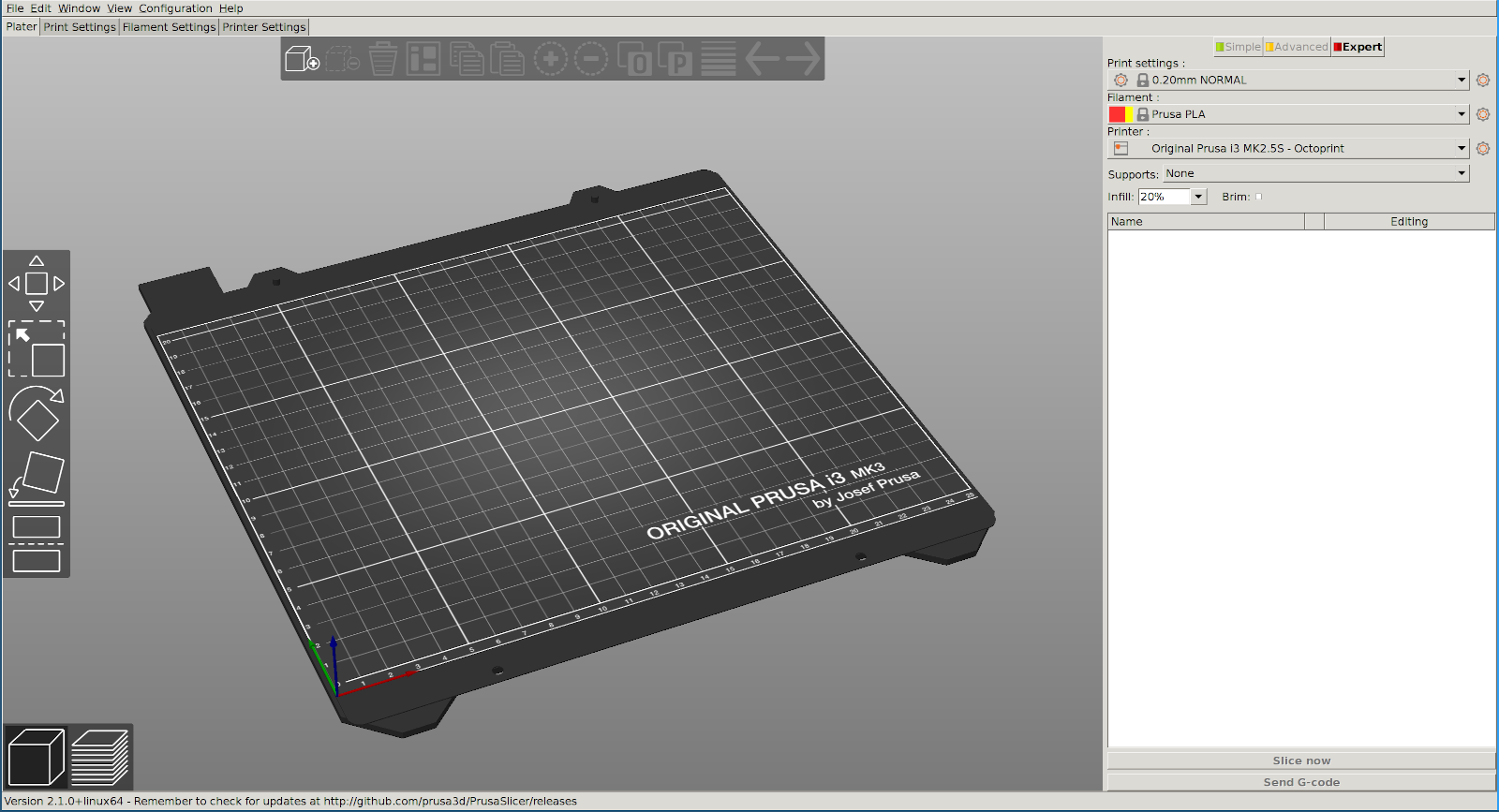Click the Add instance plus icon
Viewport: 1499px width, 812px height.
click(x=551, y=59)
